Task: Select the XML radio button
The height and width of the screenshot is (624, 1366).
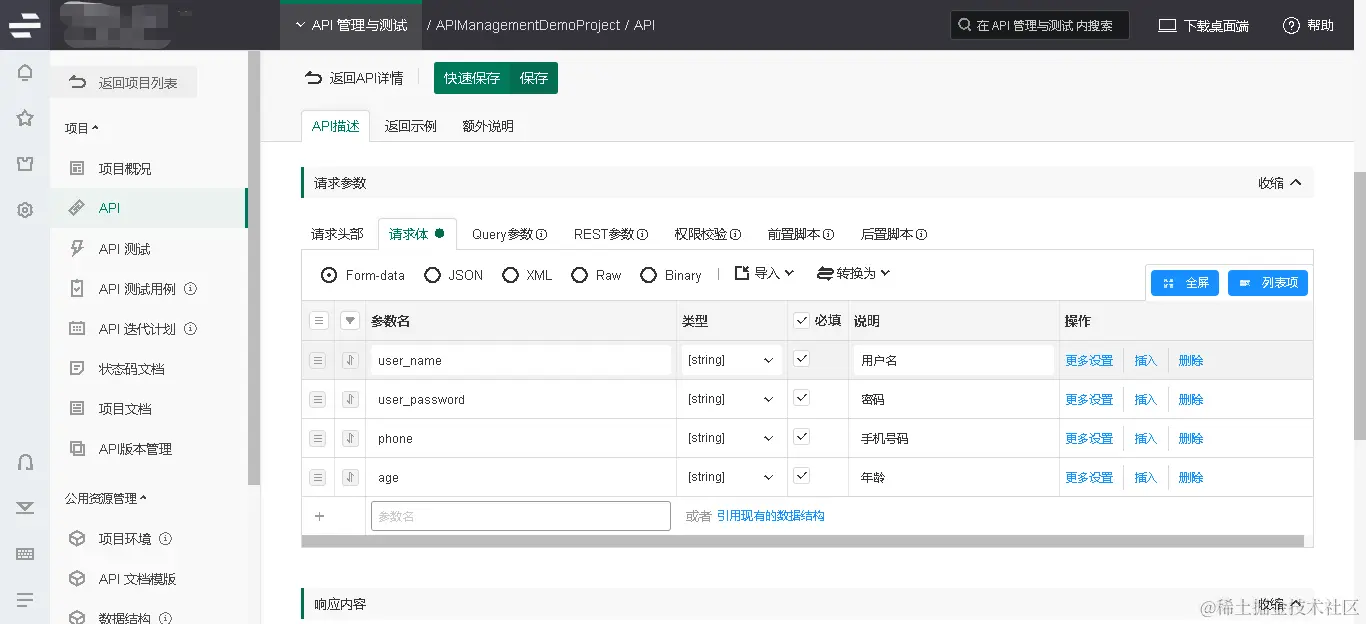Action: tap(510, 275)
